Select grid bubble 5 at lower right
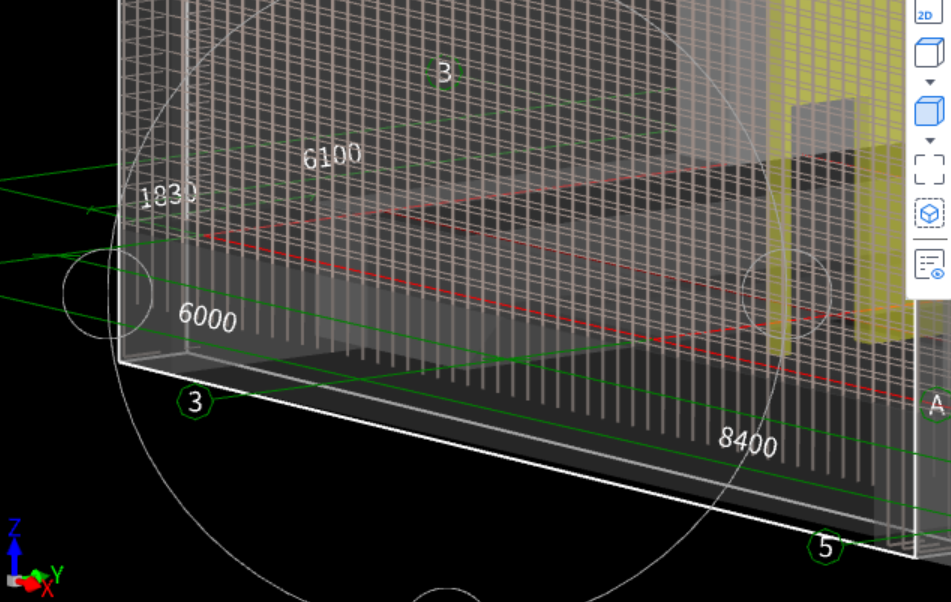This screenshot has width=951, height=602. [825, 547]
